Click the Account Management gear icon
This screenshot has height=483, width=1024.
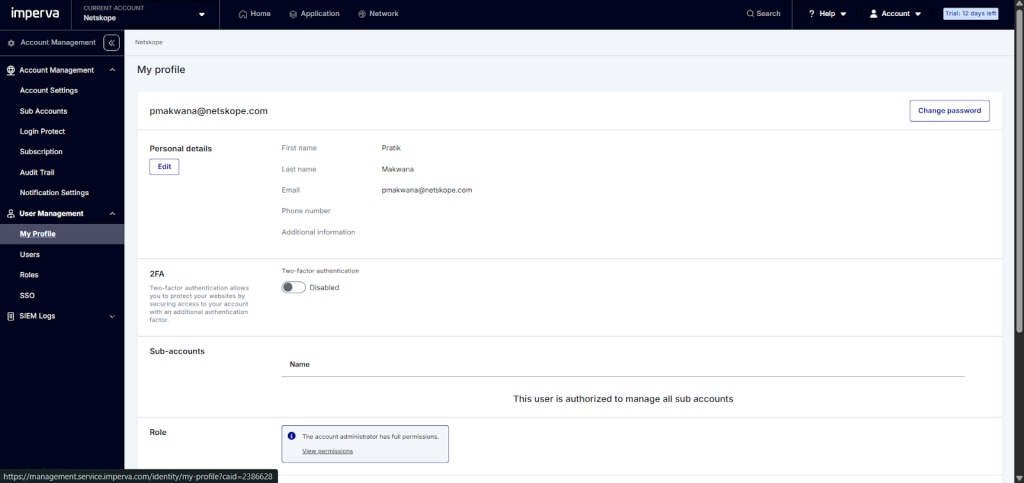click(x=11, y=43)
